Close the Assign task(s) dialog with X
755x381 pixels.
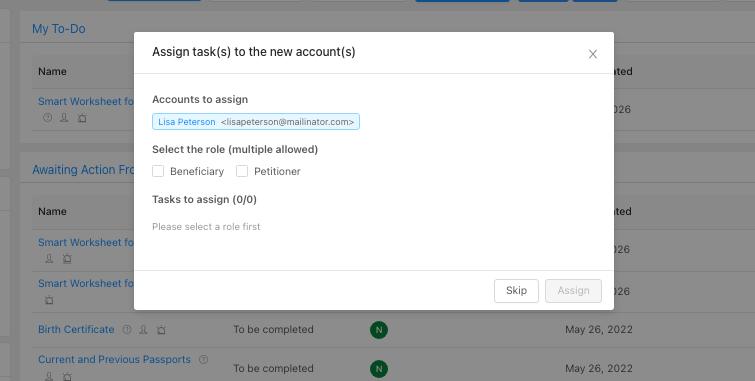click(x=593, y=54)
